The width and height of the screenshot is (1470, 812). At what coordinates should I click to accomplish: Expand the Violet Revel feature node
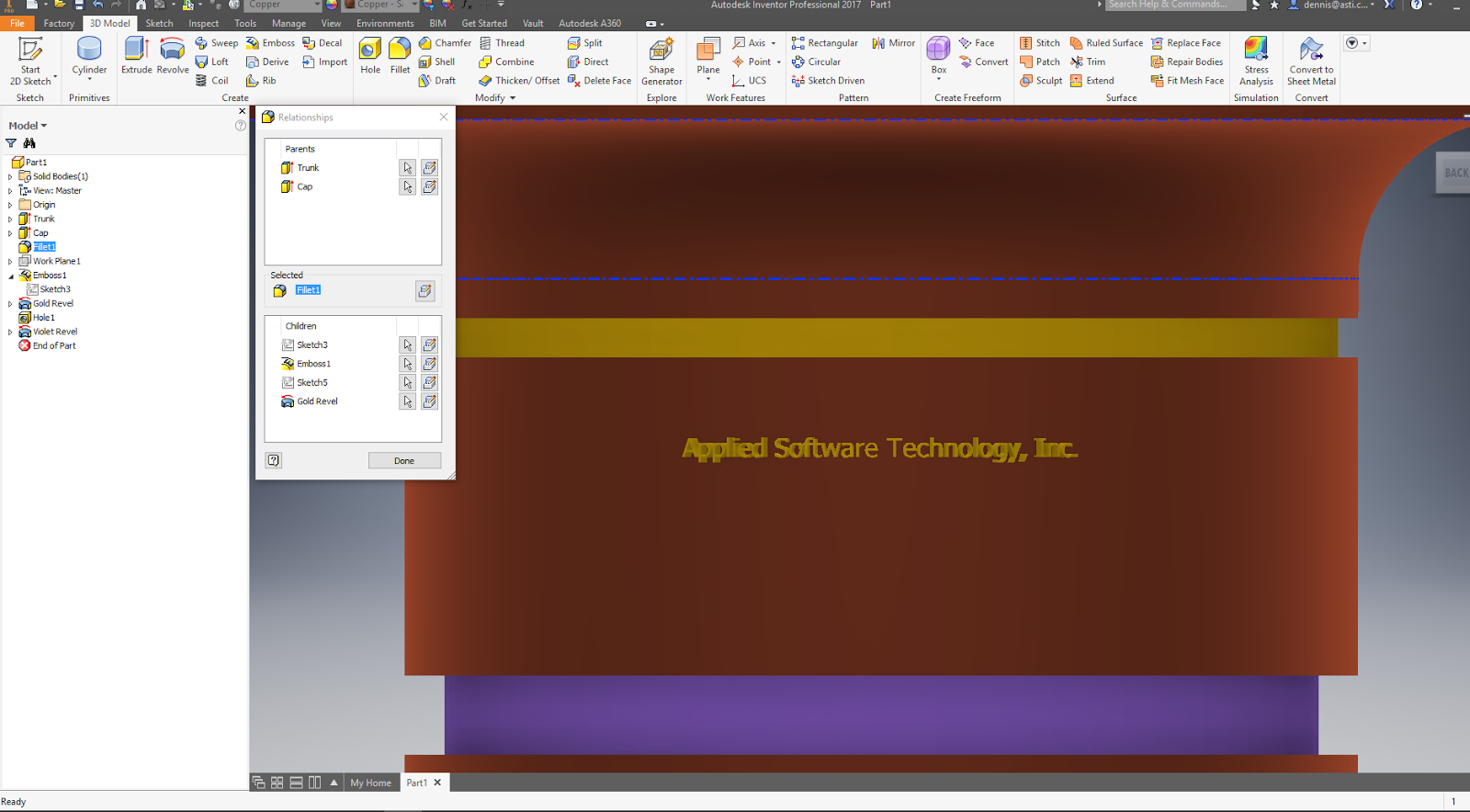click(x=10, y=333)
